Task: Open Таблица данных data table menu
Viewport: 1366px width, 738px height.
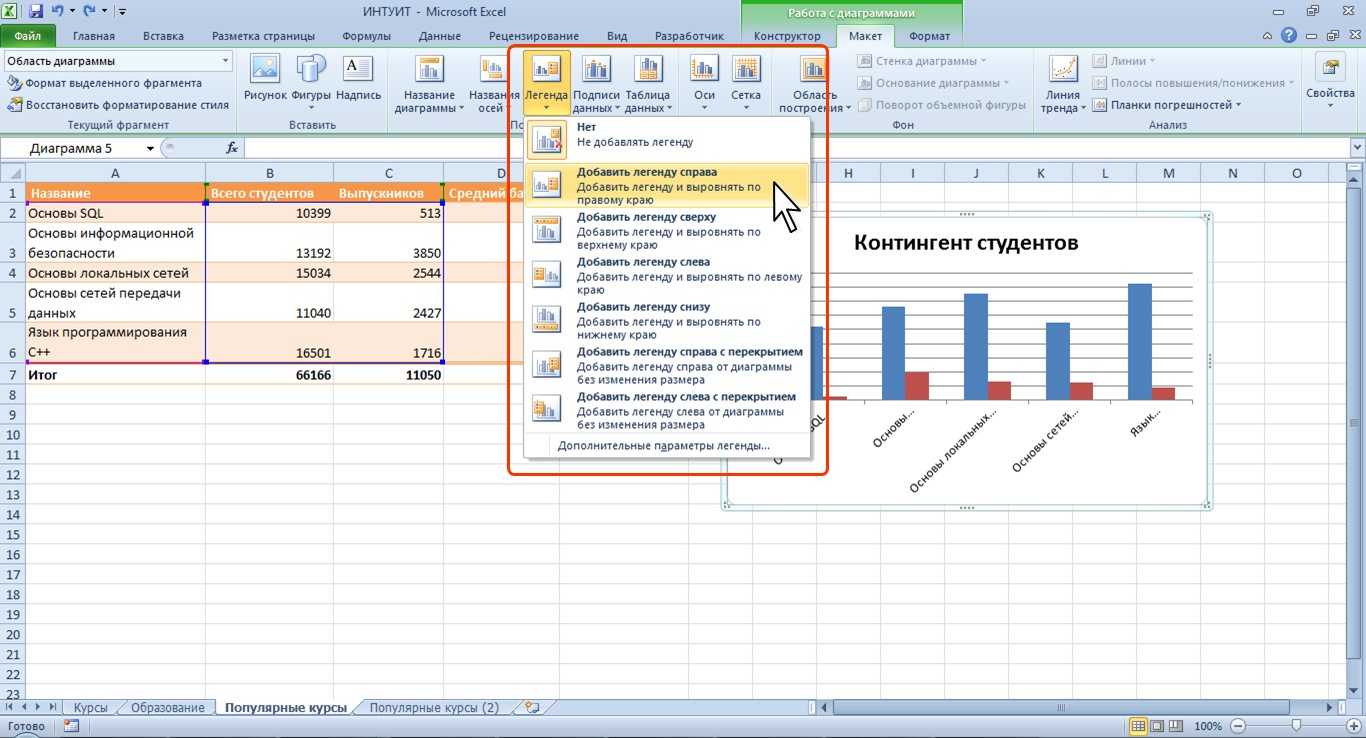Action: point(647,84)
